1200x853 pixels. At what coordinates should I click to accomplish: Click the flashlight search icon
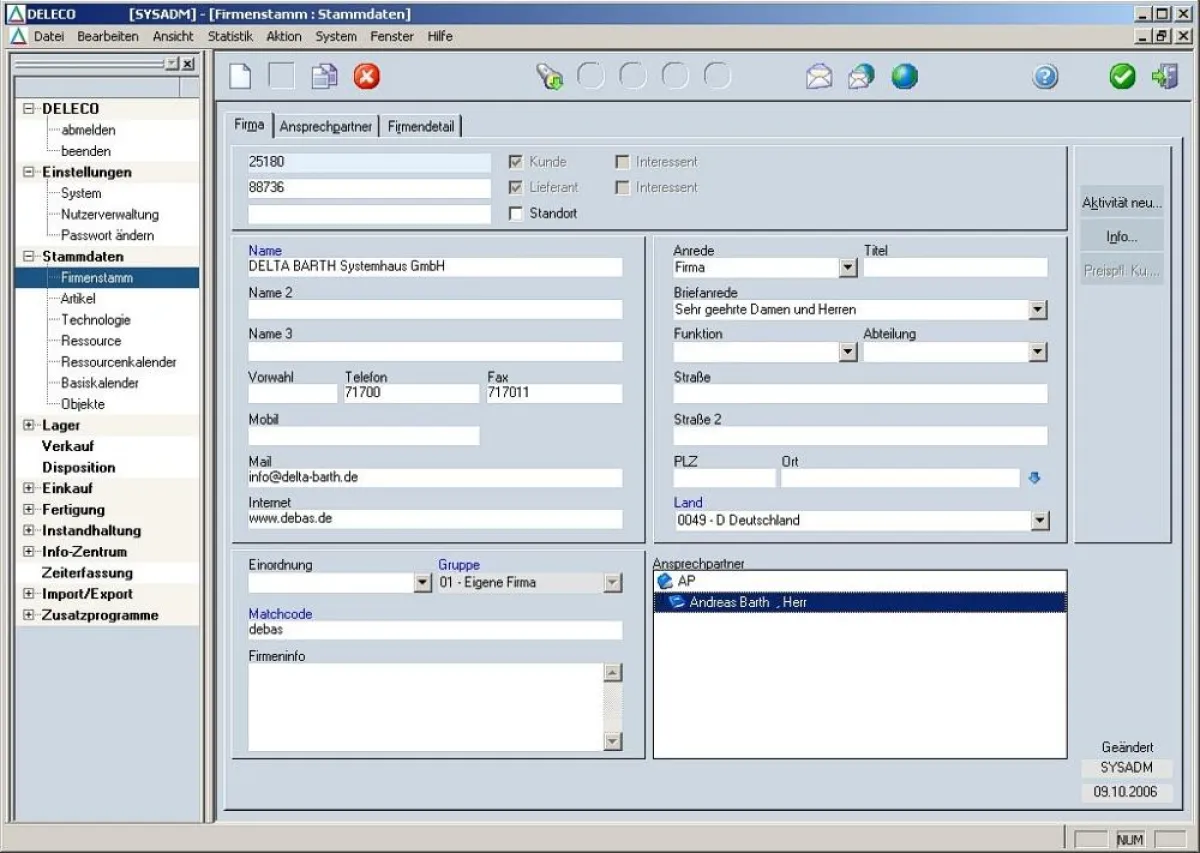(x=549, y=77)
